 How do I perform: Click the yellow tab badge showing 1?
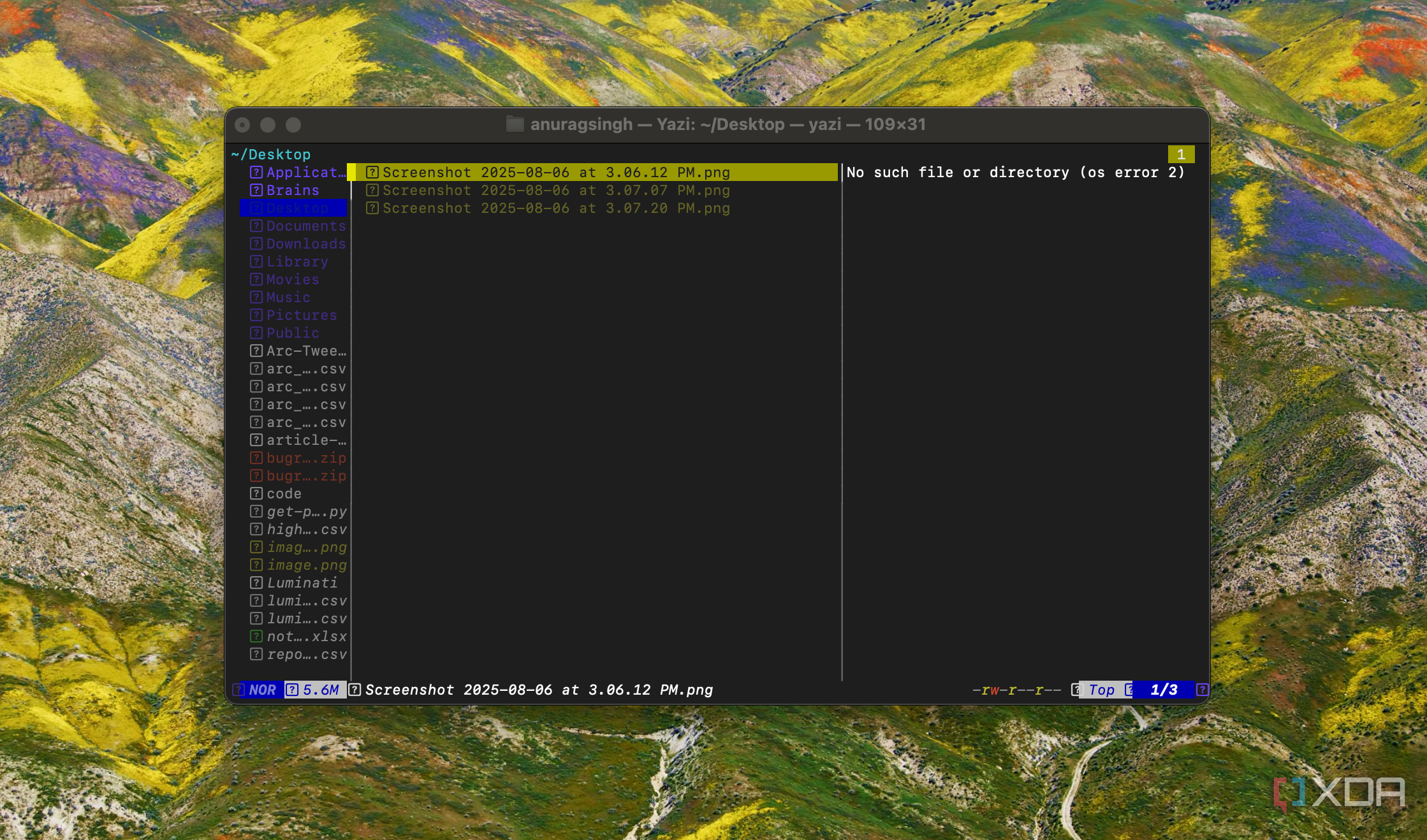[1183, 154]
